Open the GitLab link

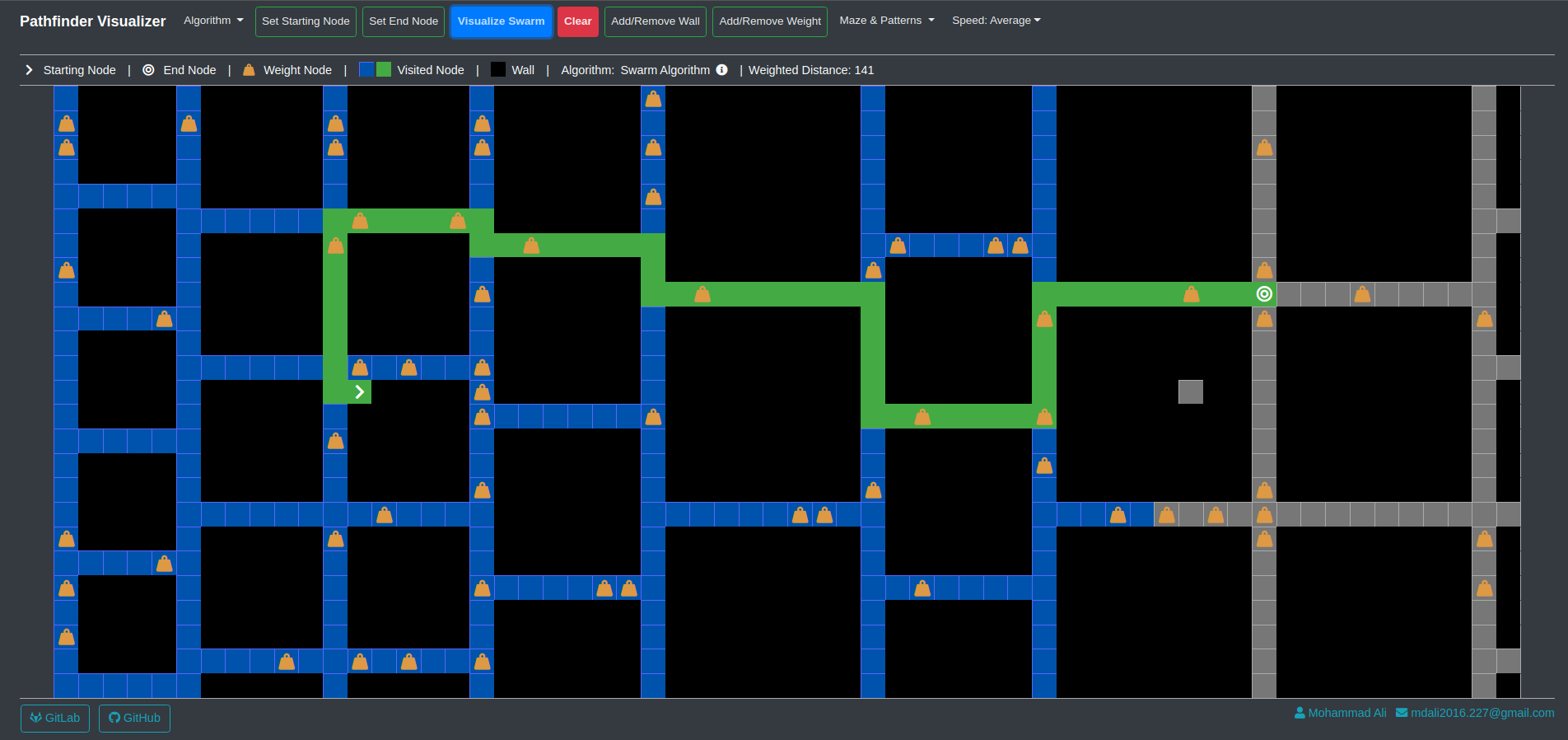(55, 718)
